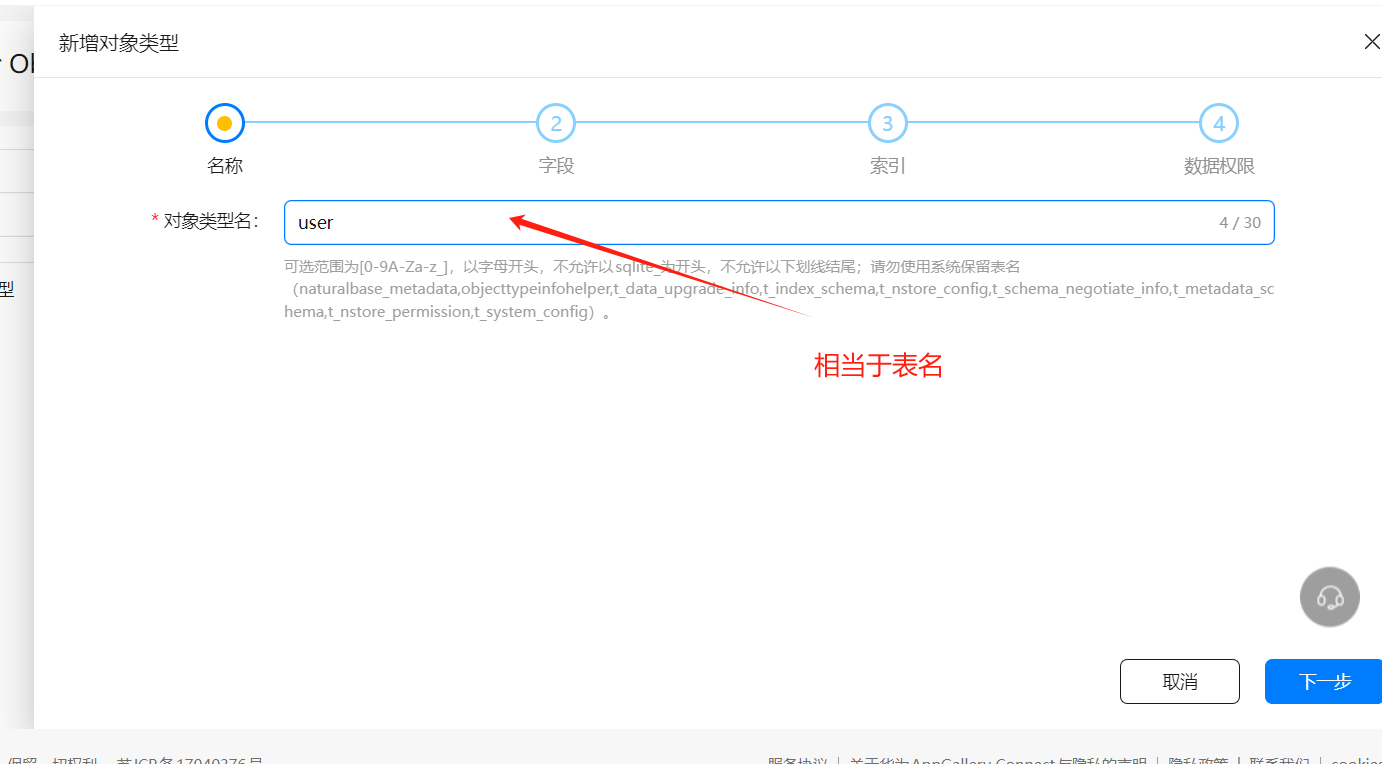This screenshot has height=764, width=1382.
Task: Click the 取消 button
Action: (x=1180, y=681)
